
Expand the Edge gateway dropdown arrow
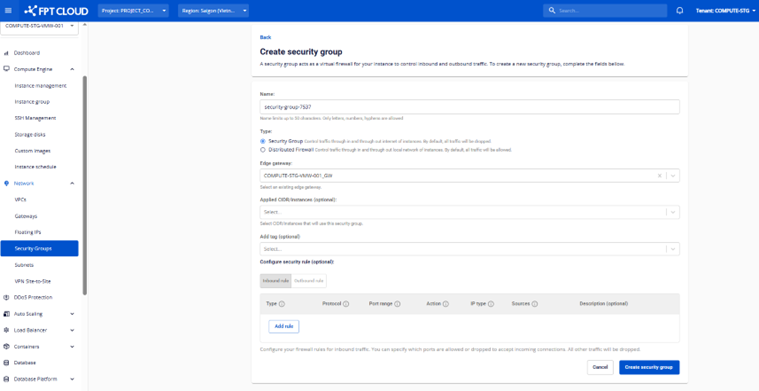tap(673, 176)
